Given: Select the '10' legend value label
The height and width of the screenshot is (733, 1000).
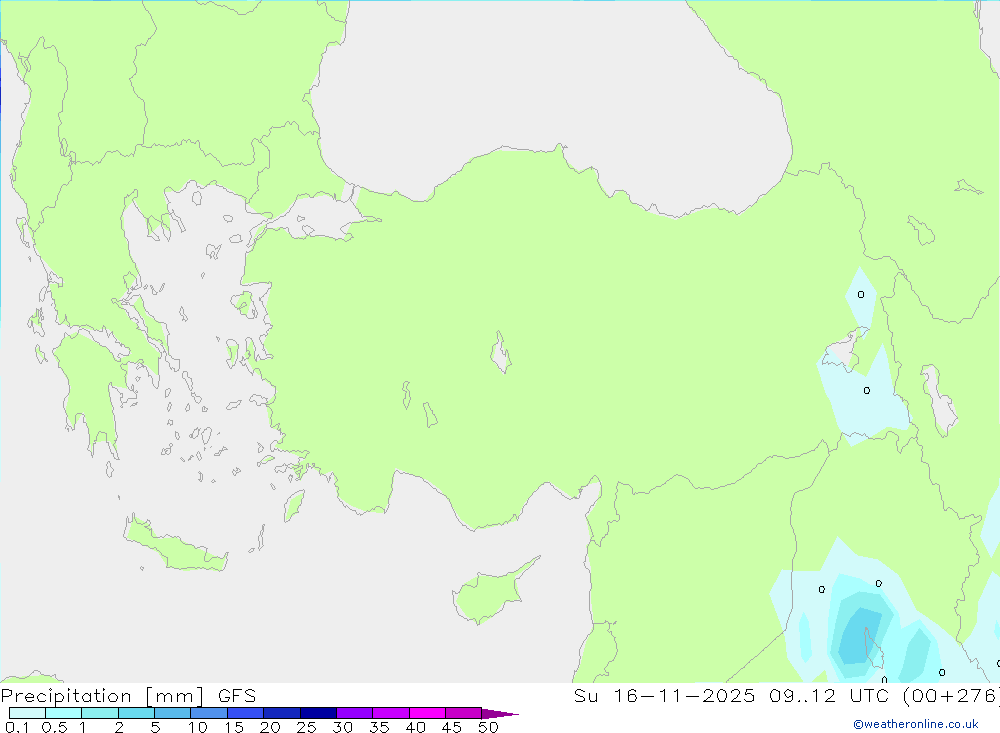Looking at the screenshot, I should 198,727.
